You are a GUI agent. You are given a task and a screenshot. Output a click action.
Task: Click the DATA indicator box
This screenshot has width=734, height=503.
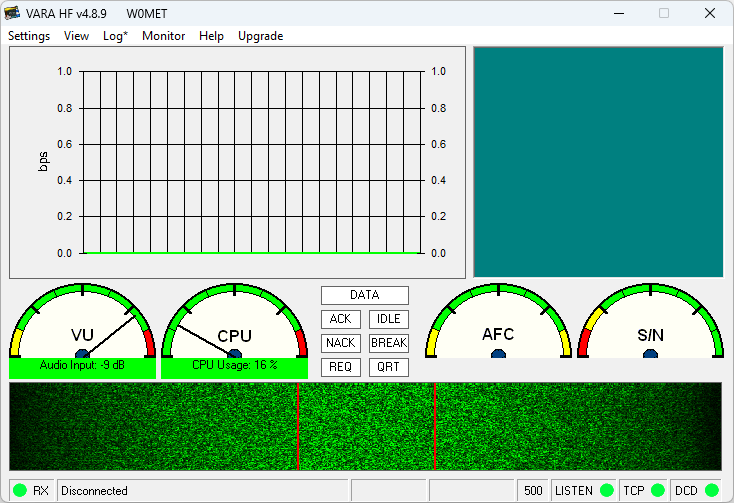pyautogui.click(x=364, y=295)
